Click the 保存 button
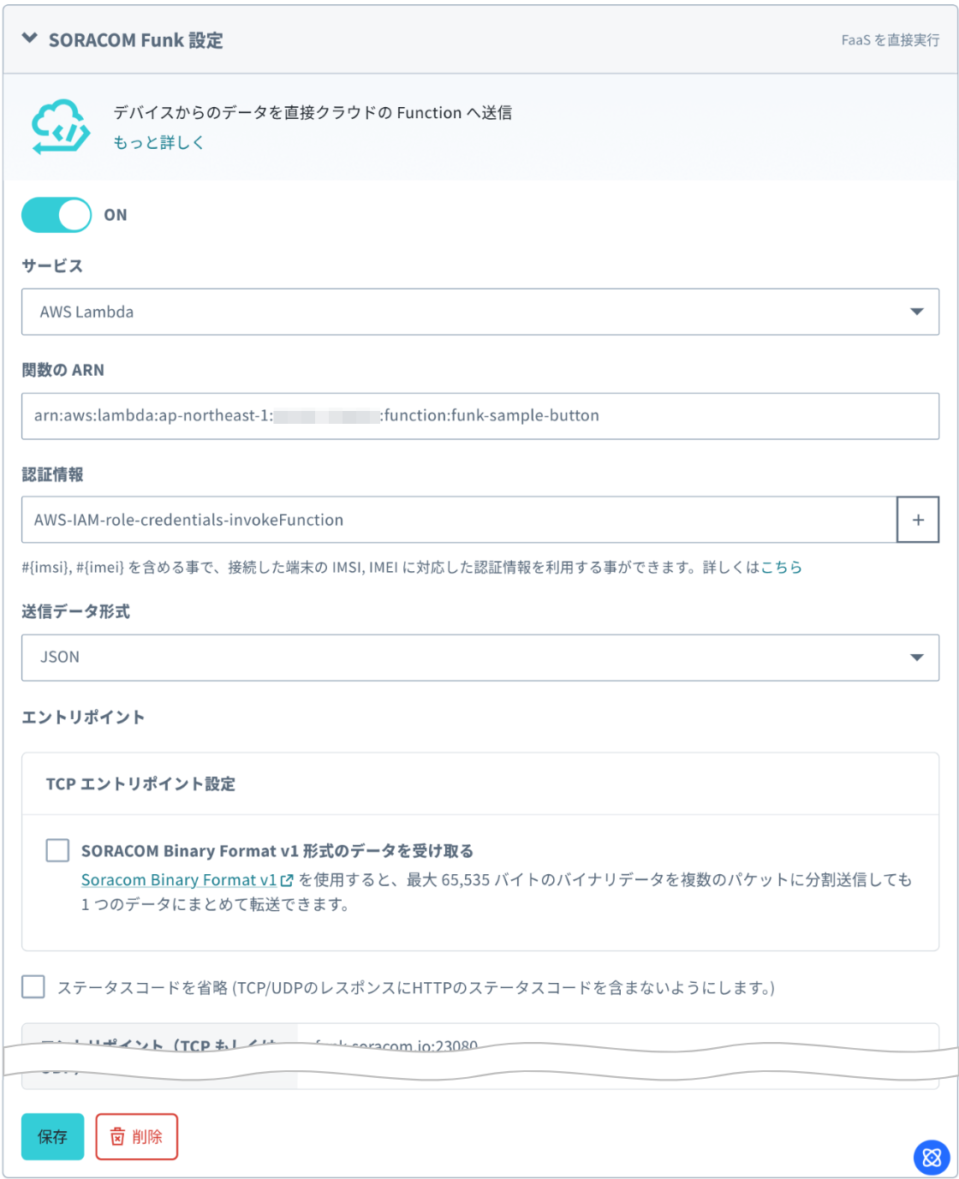Screen dimensions: 959x1179 point(53,1136)
